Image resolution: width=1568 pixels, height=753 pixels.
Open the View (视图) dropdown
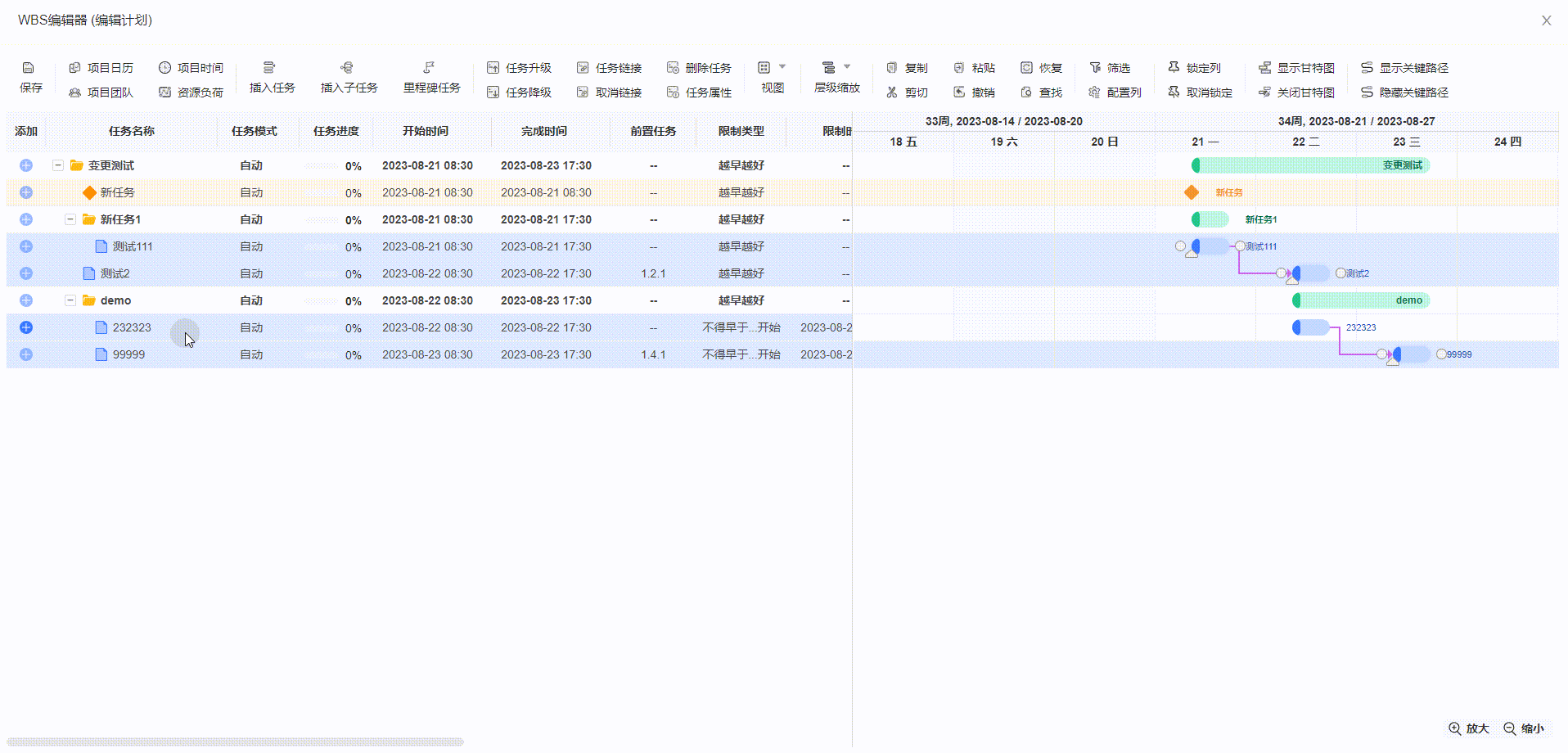point(772,68)
